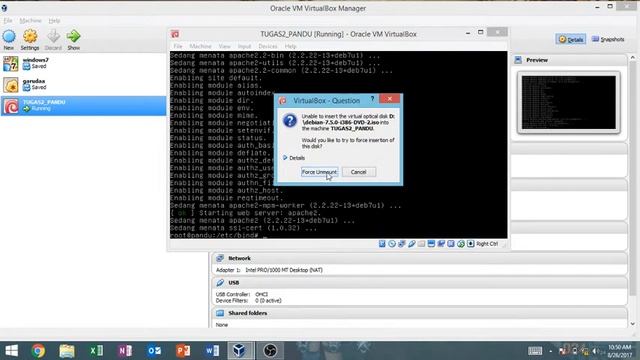Screen dimensions: 640x360
Task: Click the optical disk status icon
Action: click(392, 244)
